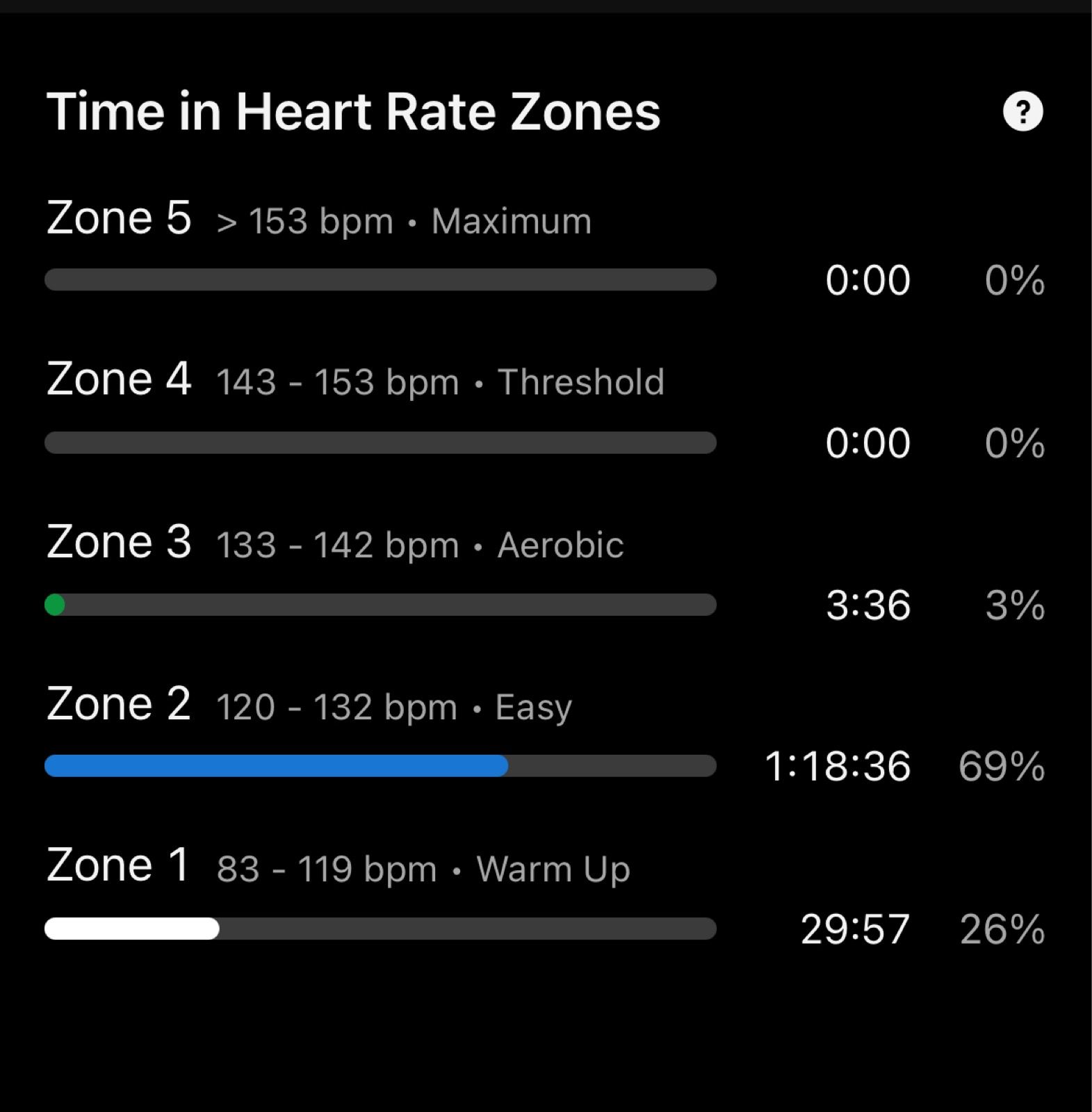
Task: Tap the Zone 1 time 29:57
Action: coord(855,929)
